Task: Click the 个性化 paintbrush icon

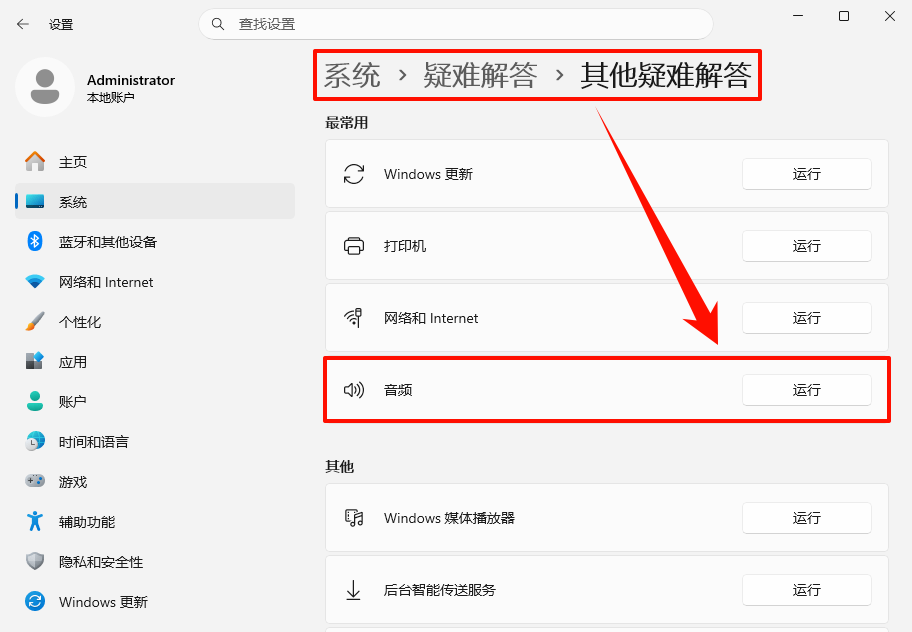Action: (x=35, y=322)
